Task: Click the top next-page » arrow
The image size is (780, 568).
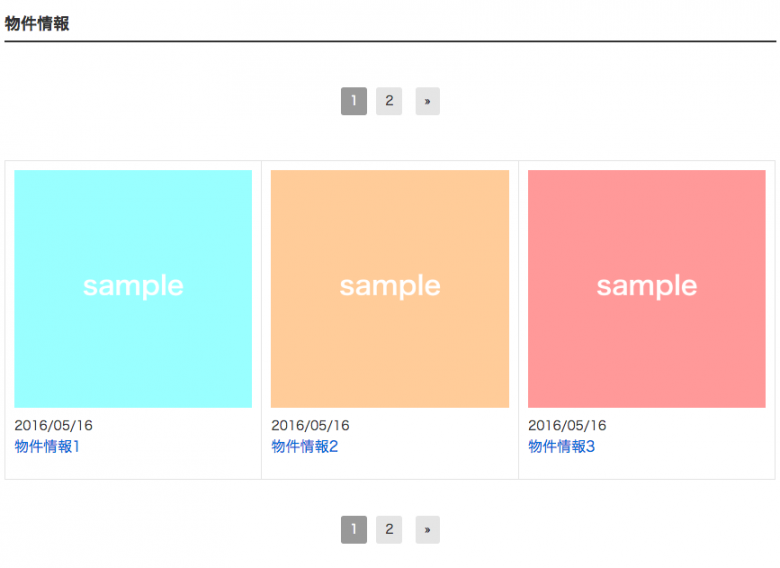Action: click(x=427, y=101)
